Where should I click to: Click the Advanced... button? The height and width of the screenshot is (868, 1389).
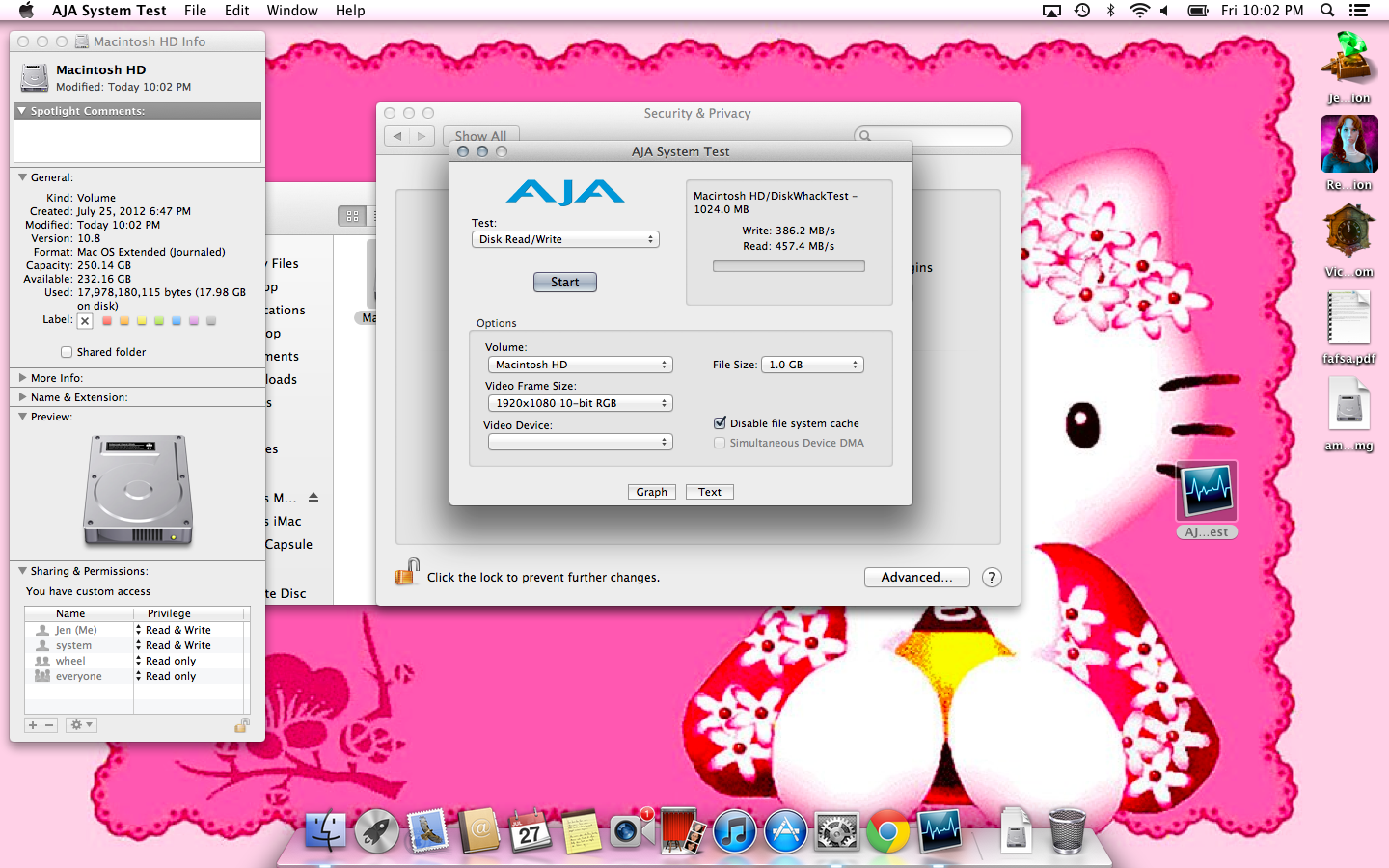pyautogui.click(x=916, y=577)
